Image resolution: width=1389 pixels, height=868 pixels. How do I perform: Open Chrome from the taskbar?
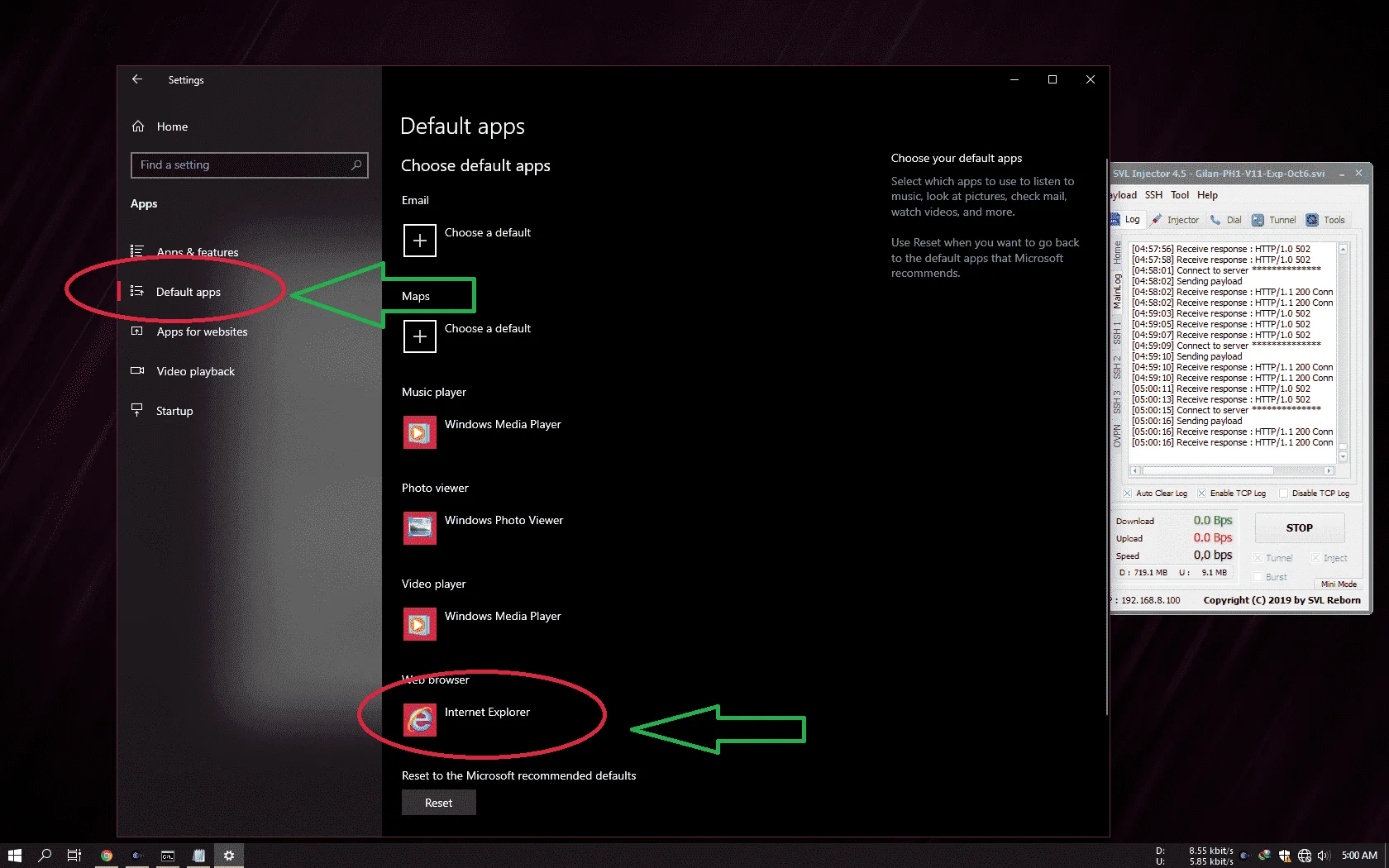tap(107, 856)
